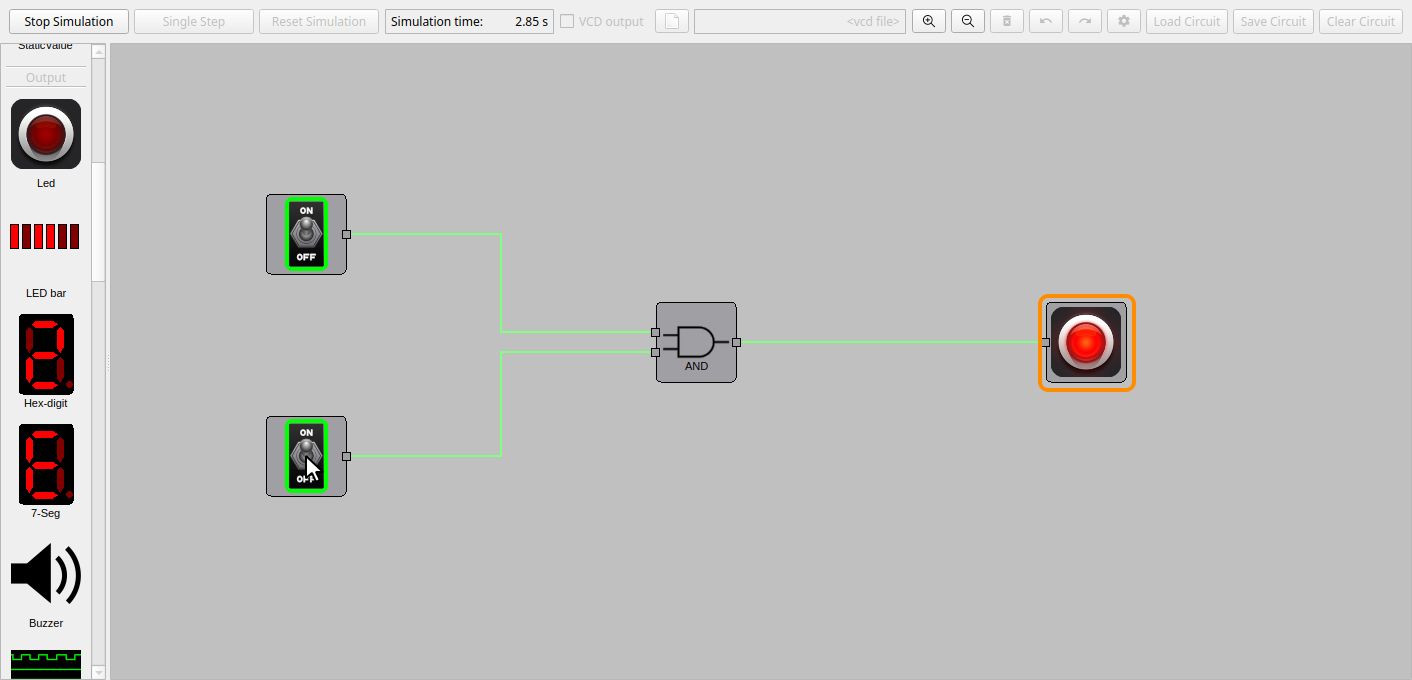
Task: Click the sidebar vertical scrollbar thumb
Action: (98, 221)
